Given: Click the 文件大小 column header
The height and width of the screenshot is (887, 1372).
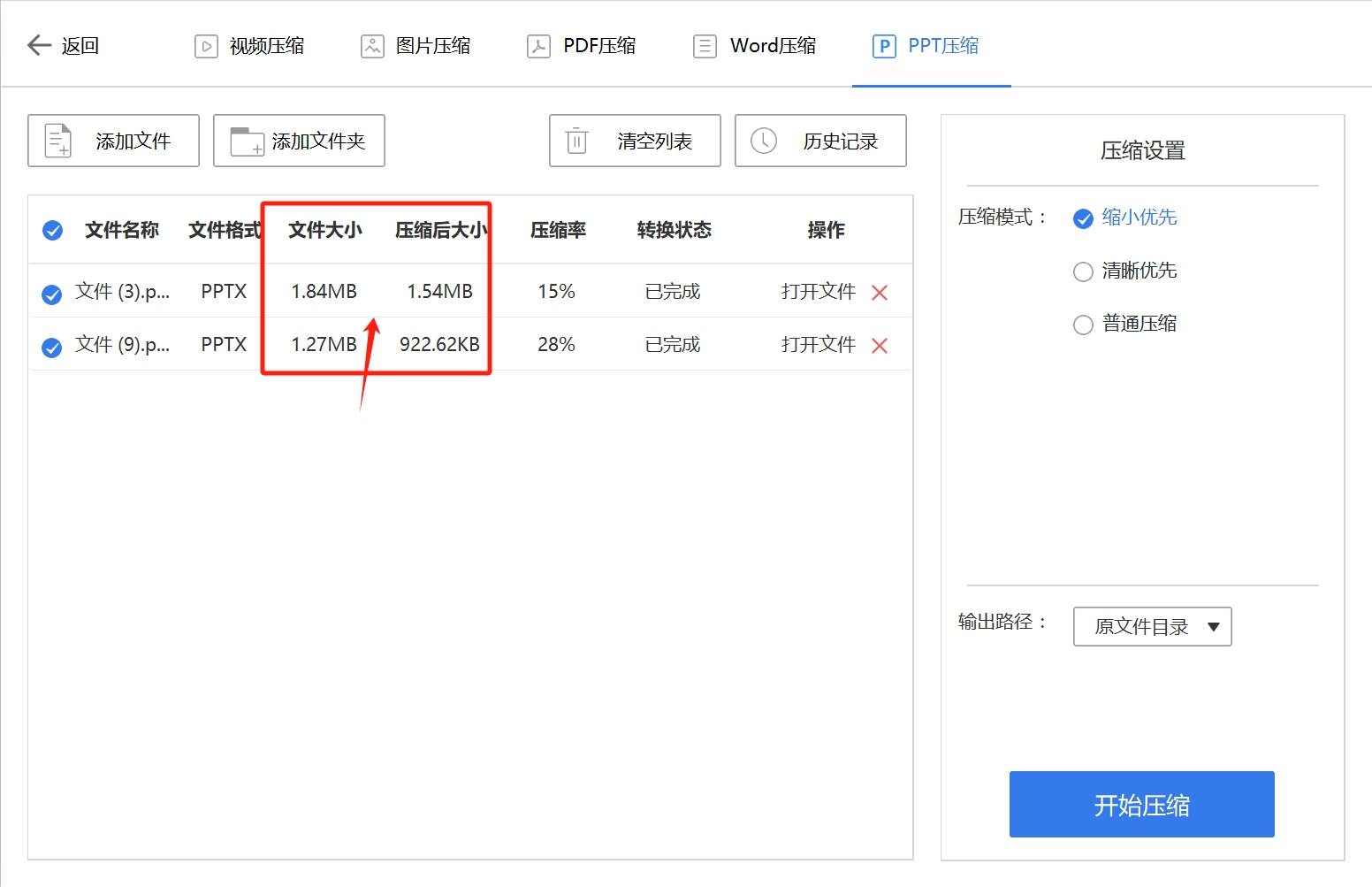Looking at the screenshot, I should pyautogui.click(x=325, y=230).
